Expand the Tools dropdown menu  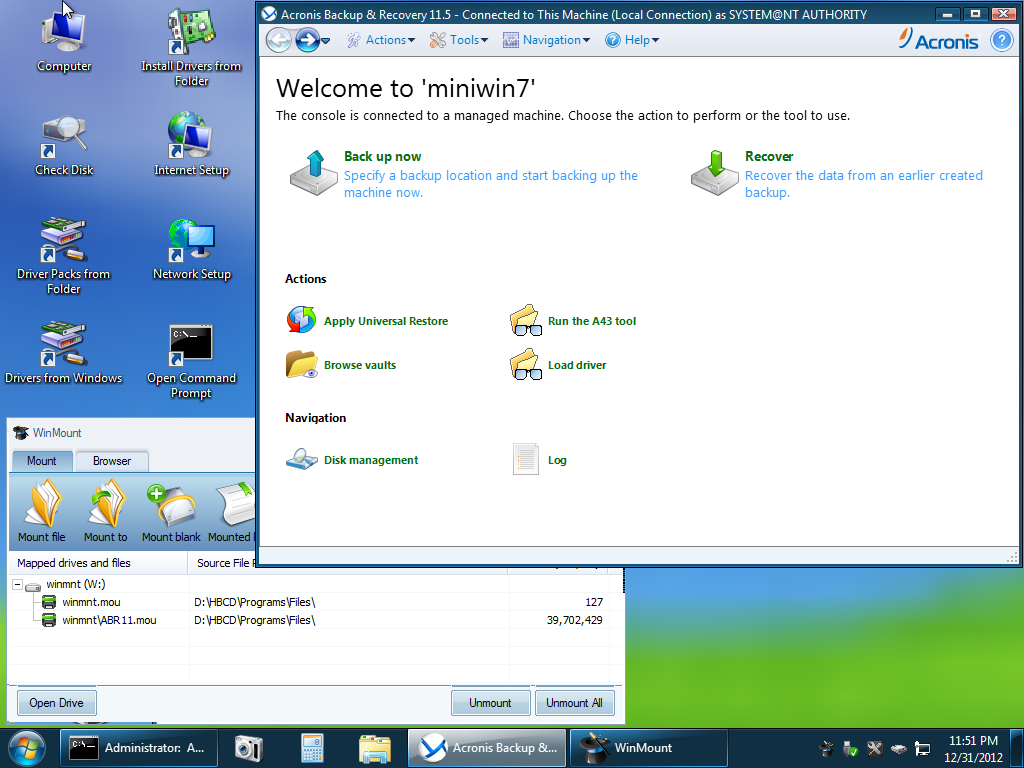[x=459, y=40]
